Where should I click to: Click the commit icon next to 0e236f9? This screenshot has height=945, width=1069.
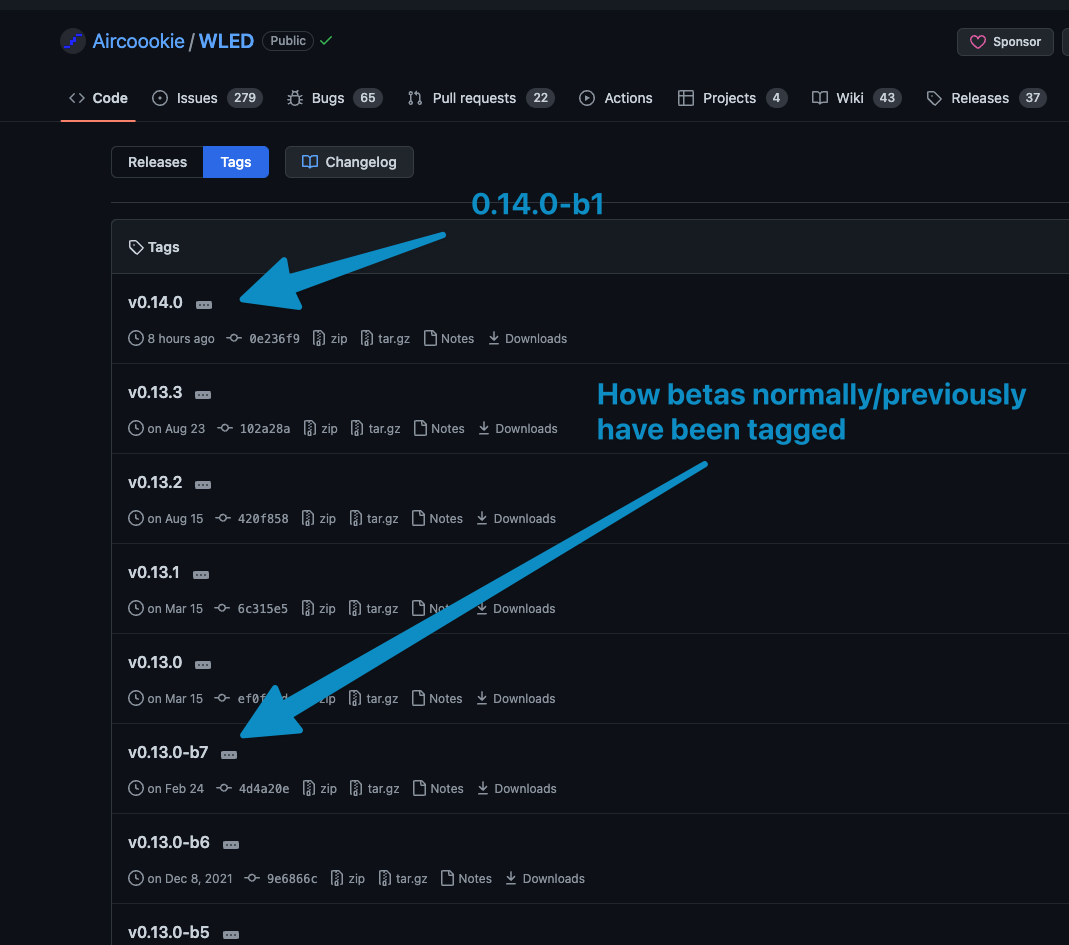click(233, 338)
